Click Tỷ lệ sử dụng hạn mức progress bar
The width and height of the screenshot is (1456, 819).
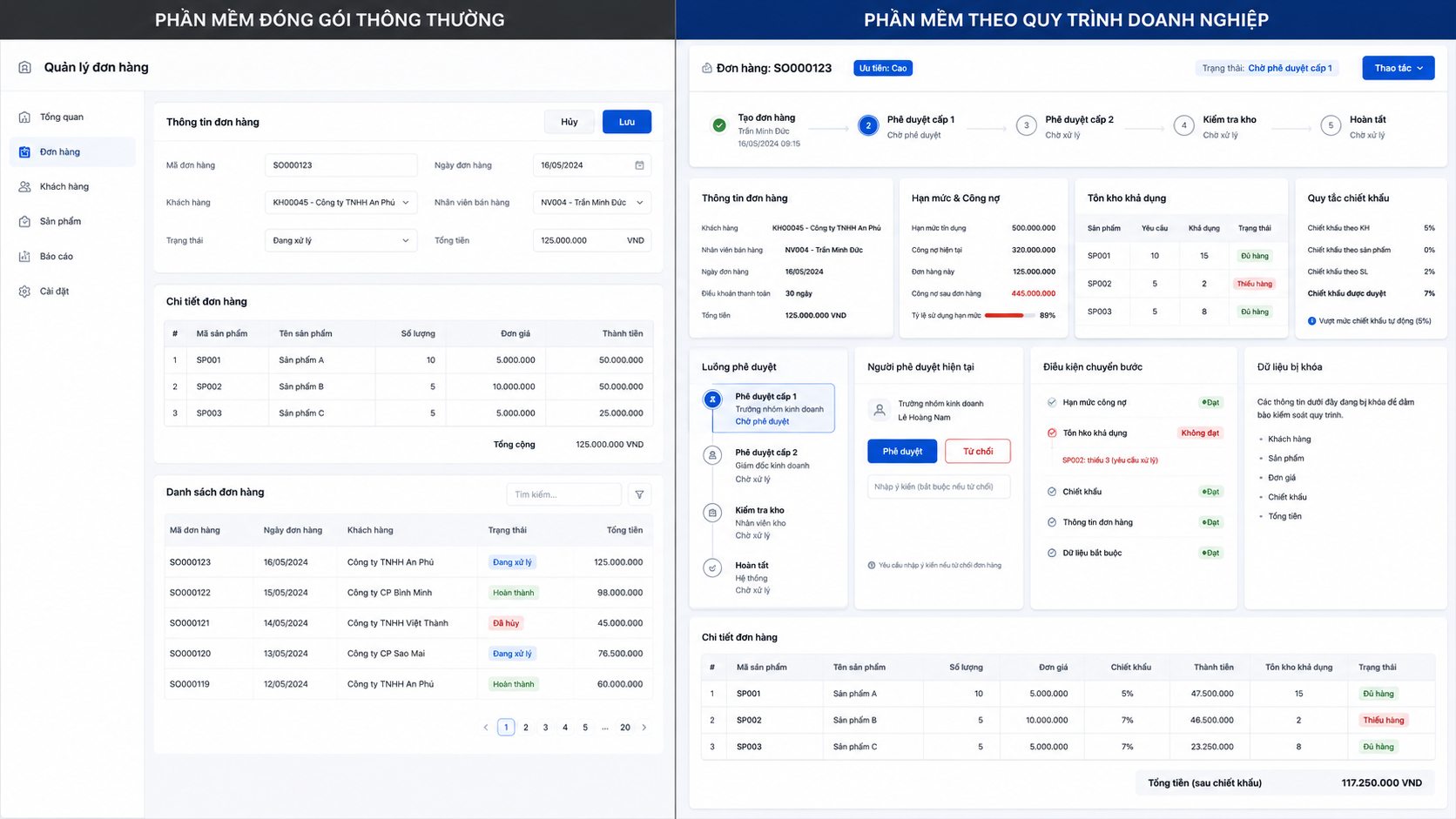1009,315
